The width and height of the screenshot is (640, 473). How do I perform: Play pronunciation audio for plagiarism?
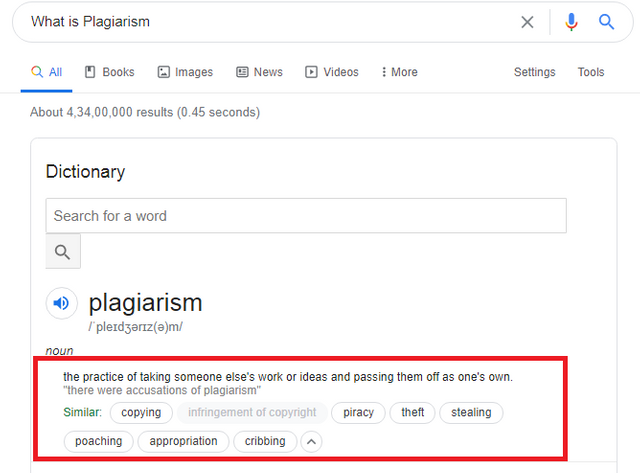point(62,303)
